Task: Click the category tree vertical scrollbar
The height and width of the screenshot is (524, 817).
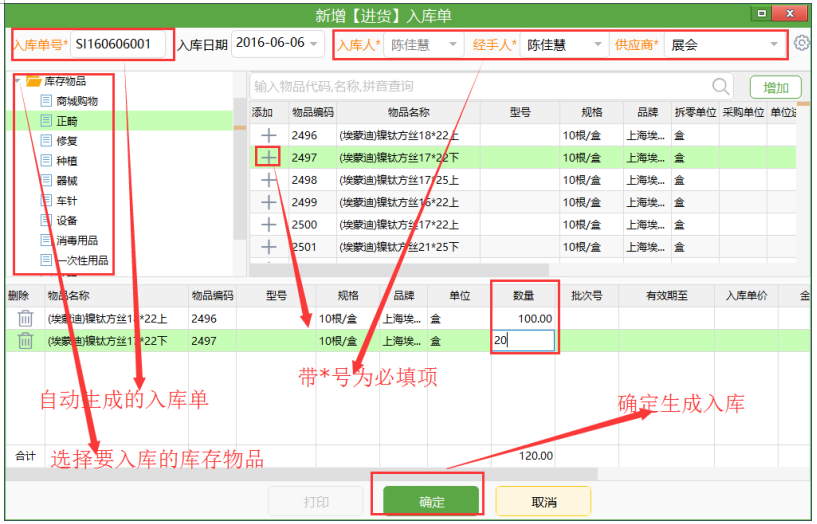Action: (239, 167)
